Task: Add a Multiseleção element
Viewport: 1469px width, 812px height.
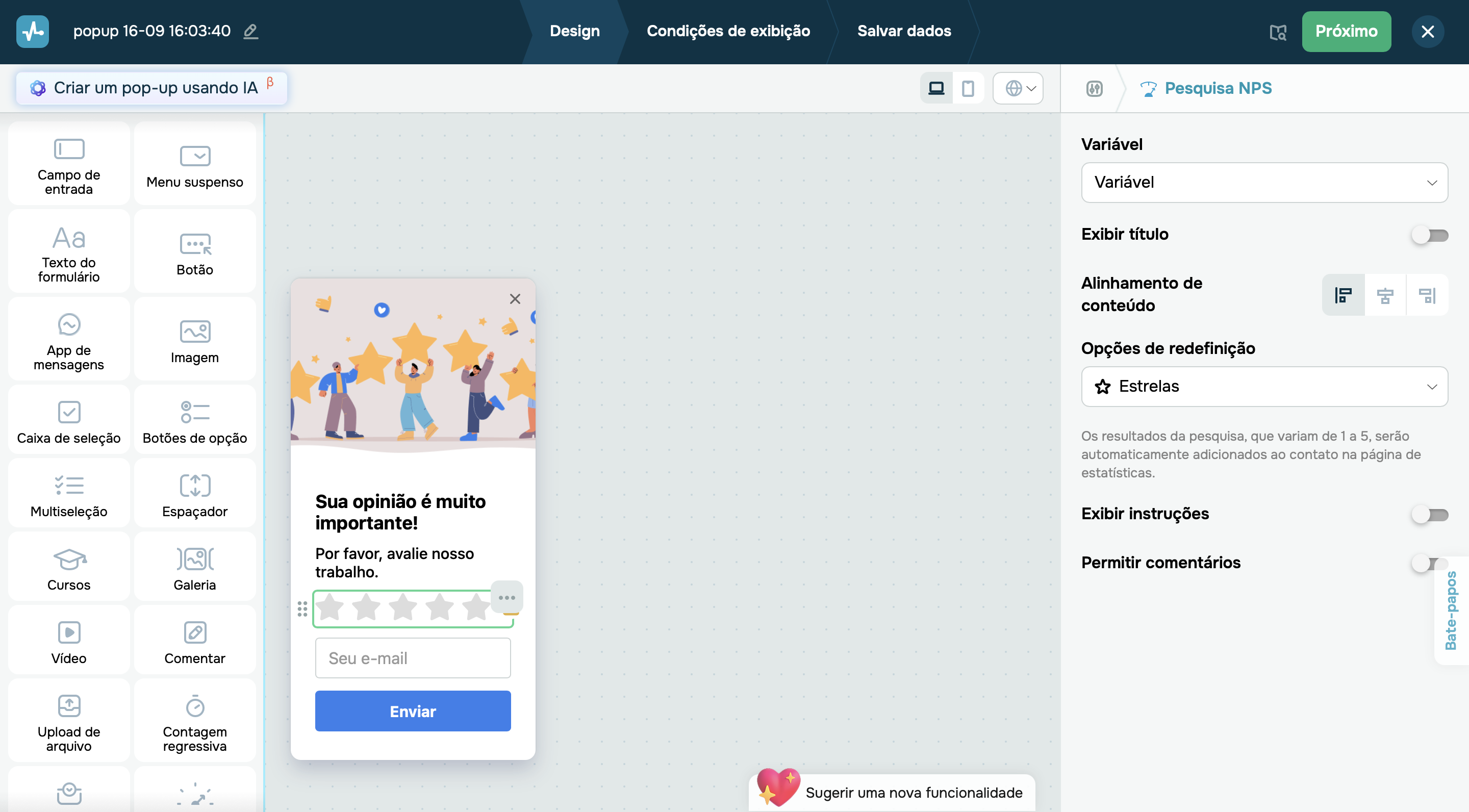Action: coord(68,494)
